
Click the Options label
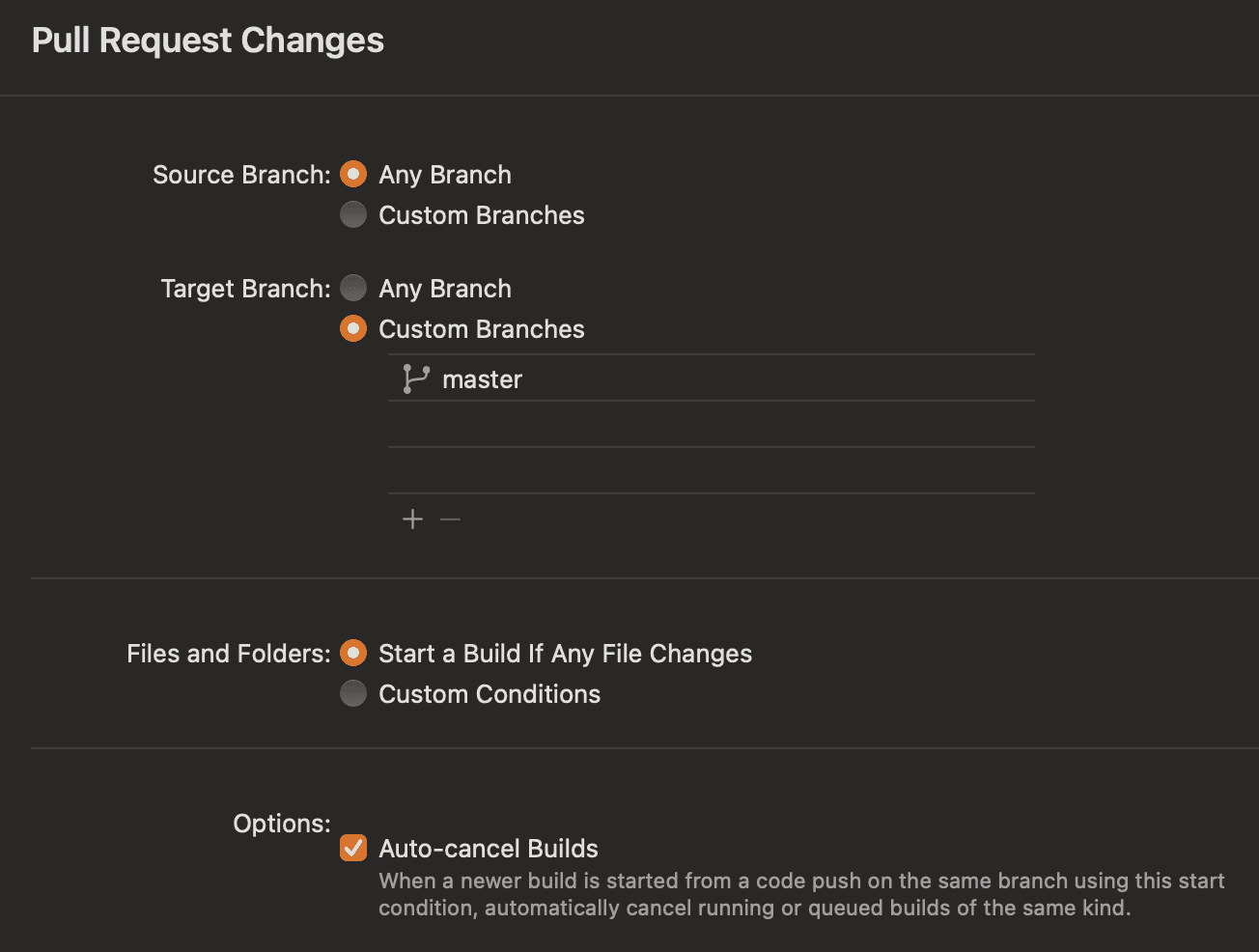pyautogui.click(x=282, y=824)
